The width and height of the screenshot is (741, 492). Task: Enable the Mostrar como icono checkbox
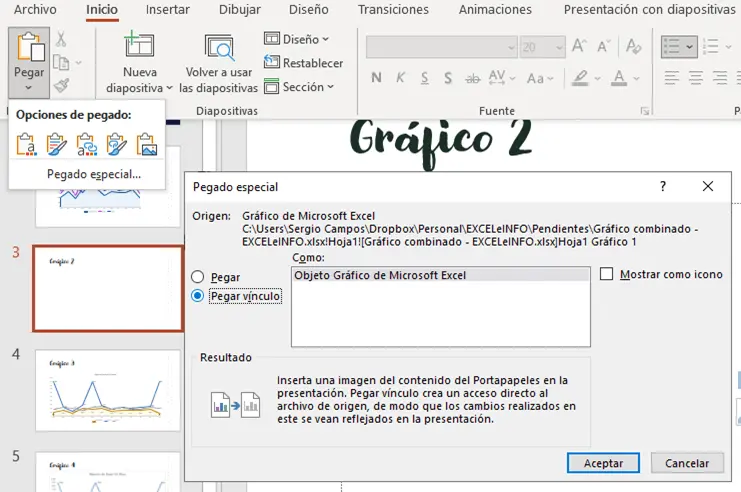(x=607, y=274)
